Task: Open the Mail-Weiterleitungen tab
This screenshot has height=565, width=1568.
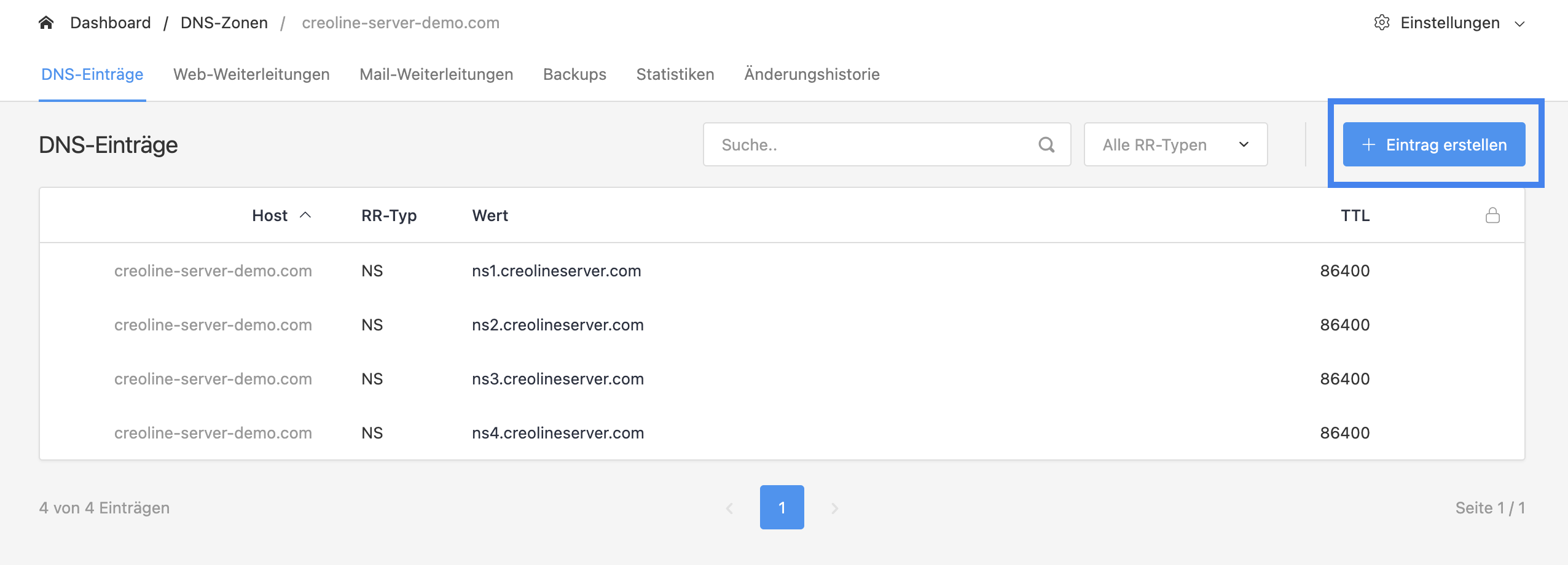Action: coord(436,74)
